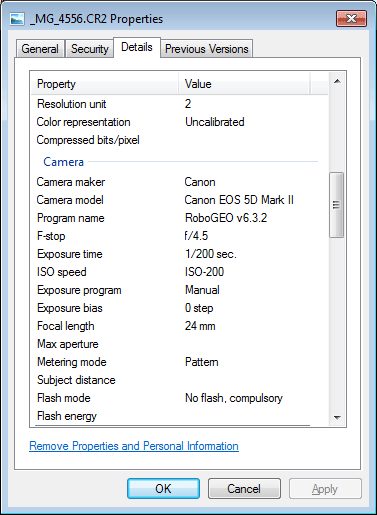Click scrollbar up arrow in details list
Image resolution: width=377 pixels, height=515 pixels.
click(337, 81)
